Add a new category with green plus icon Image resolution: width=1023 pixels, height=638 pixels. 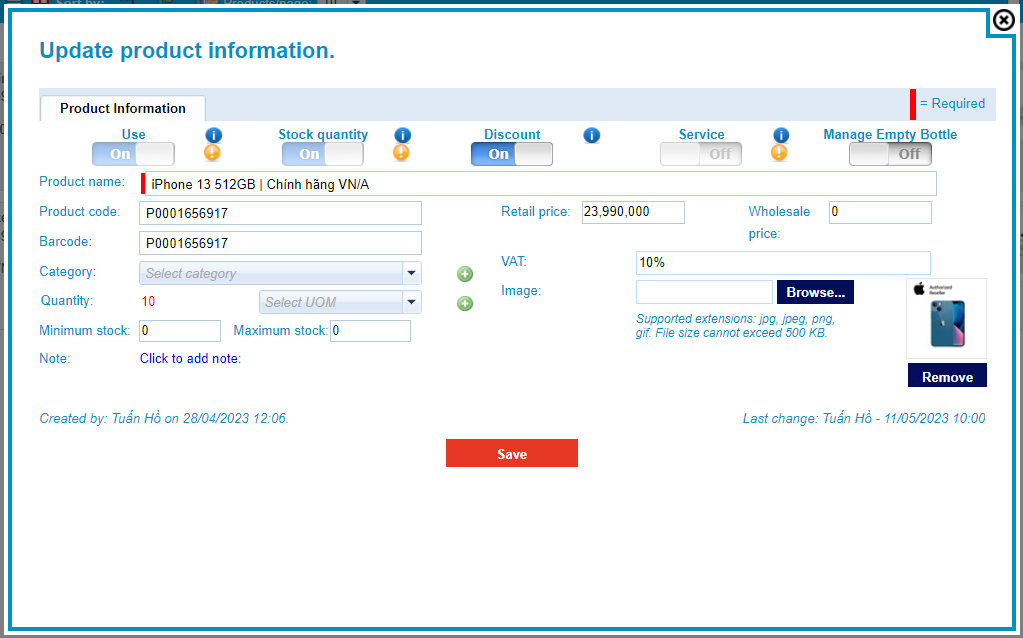point(465,275)
